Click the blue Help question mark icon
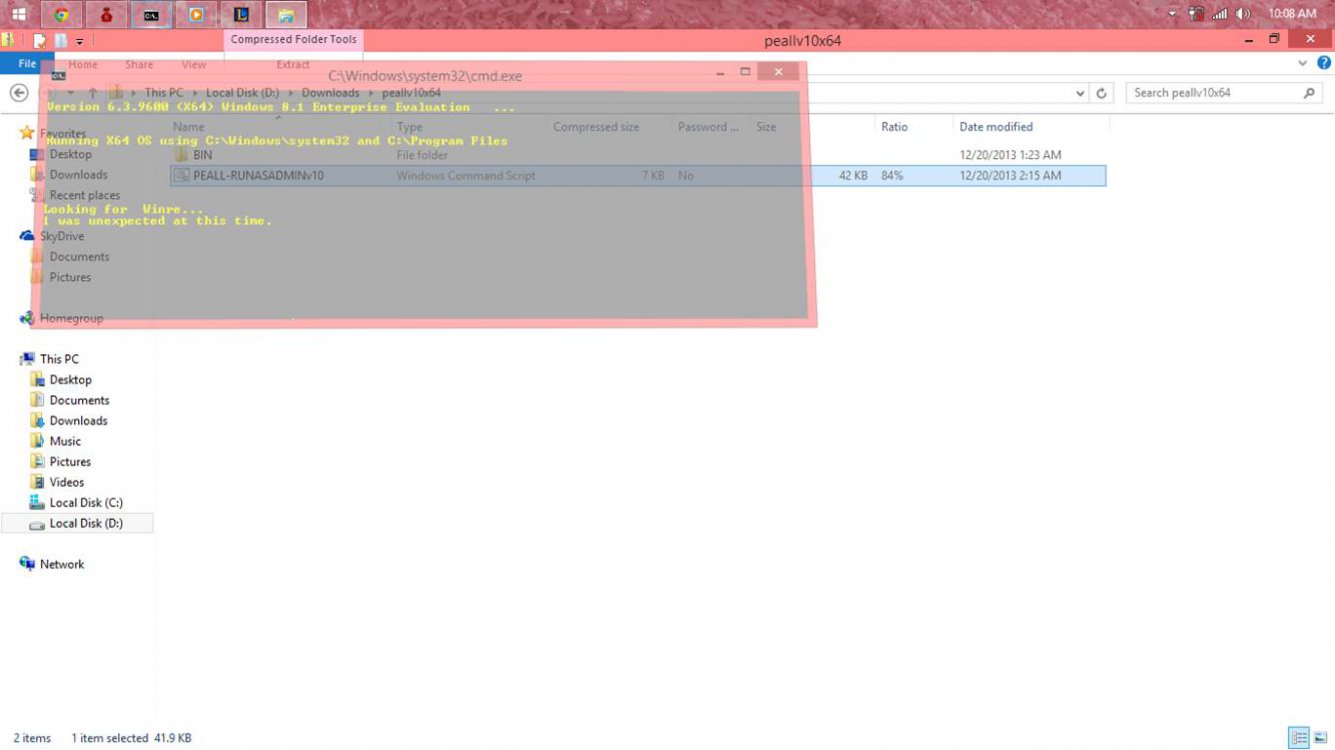This screenshot has height=750, width=1335. pos(1324,63)
